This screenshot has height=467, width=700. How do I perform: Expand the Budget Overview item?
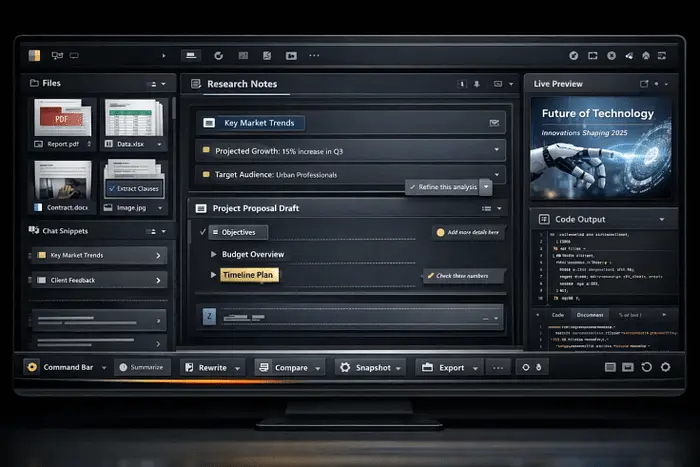point(213,254)
